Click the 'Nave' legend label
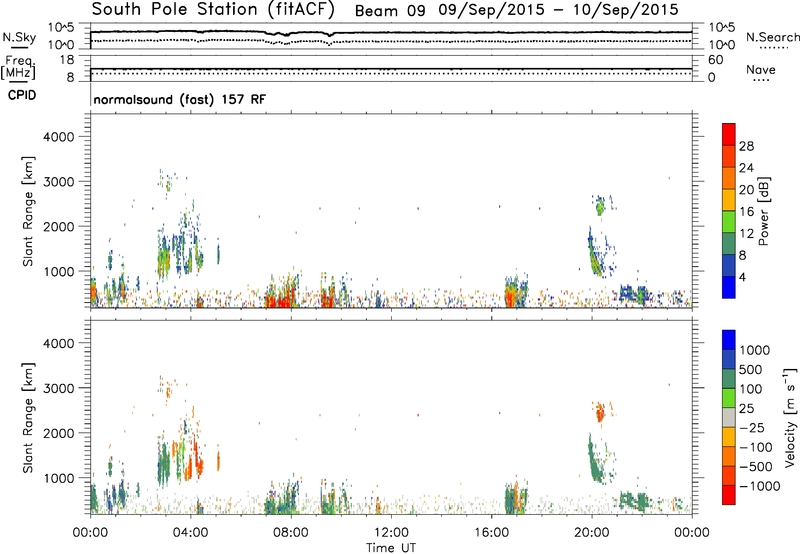This screenshot has width=800, height=554. point(761,69)
